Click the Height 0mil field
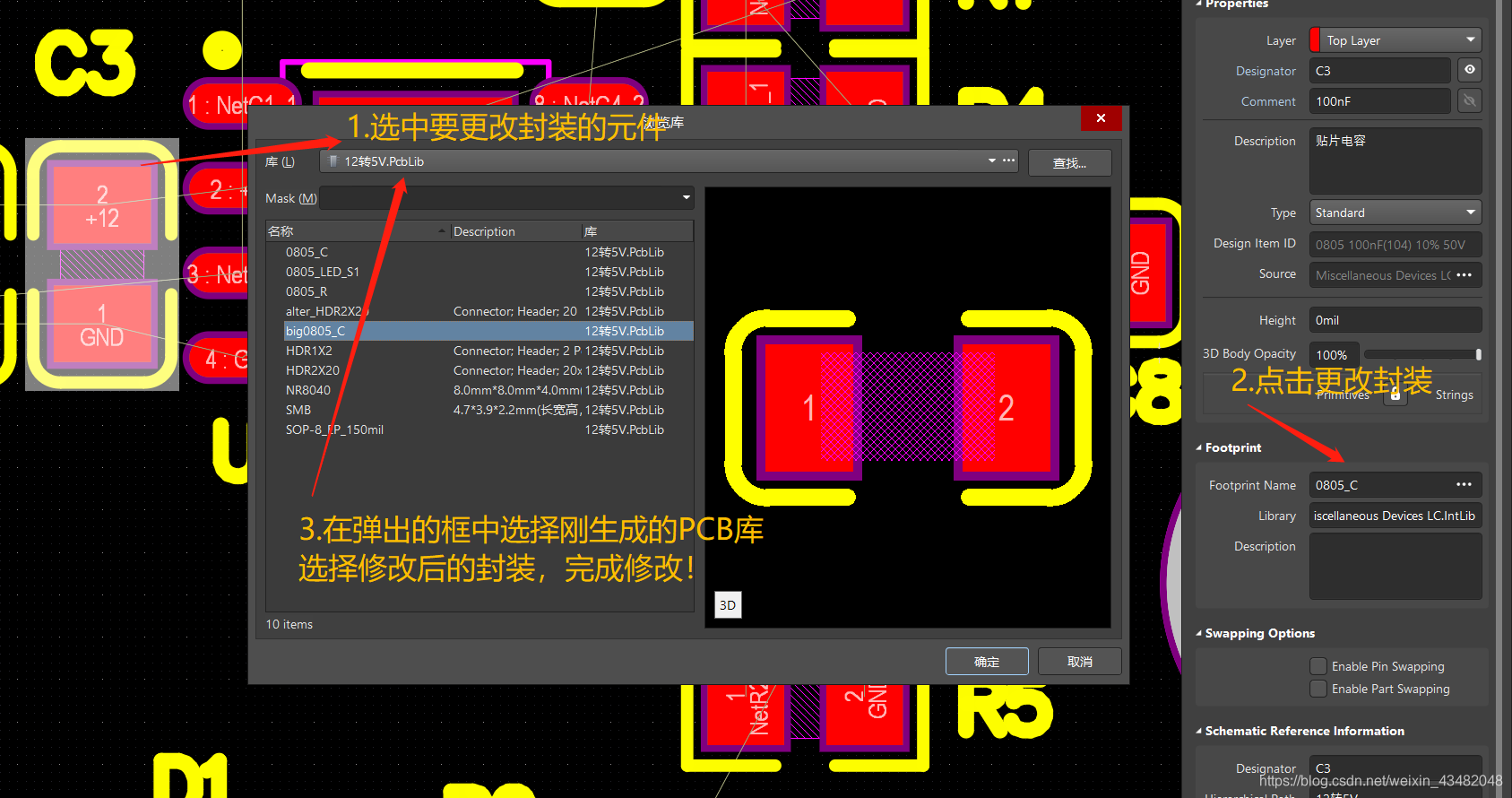 coord(1395,320)
